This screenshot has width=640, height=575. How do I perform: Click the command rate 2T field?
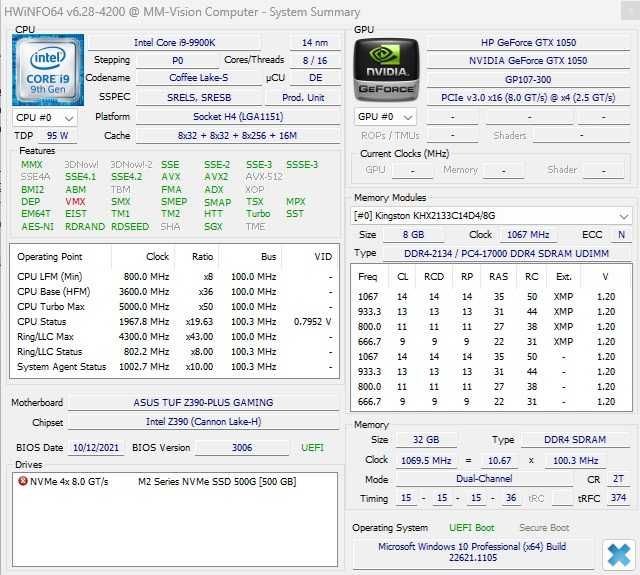[x=618, y=479]
